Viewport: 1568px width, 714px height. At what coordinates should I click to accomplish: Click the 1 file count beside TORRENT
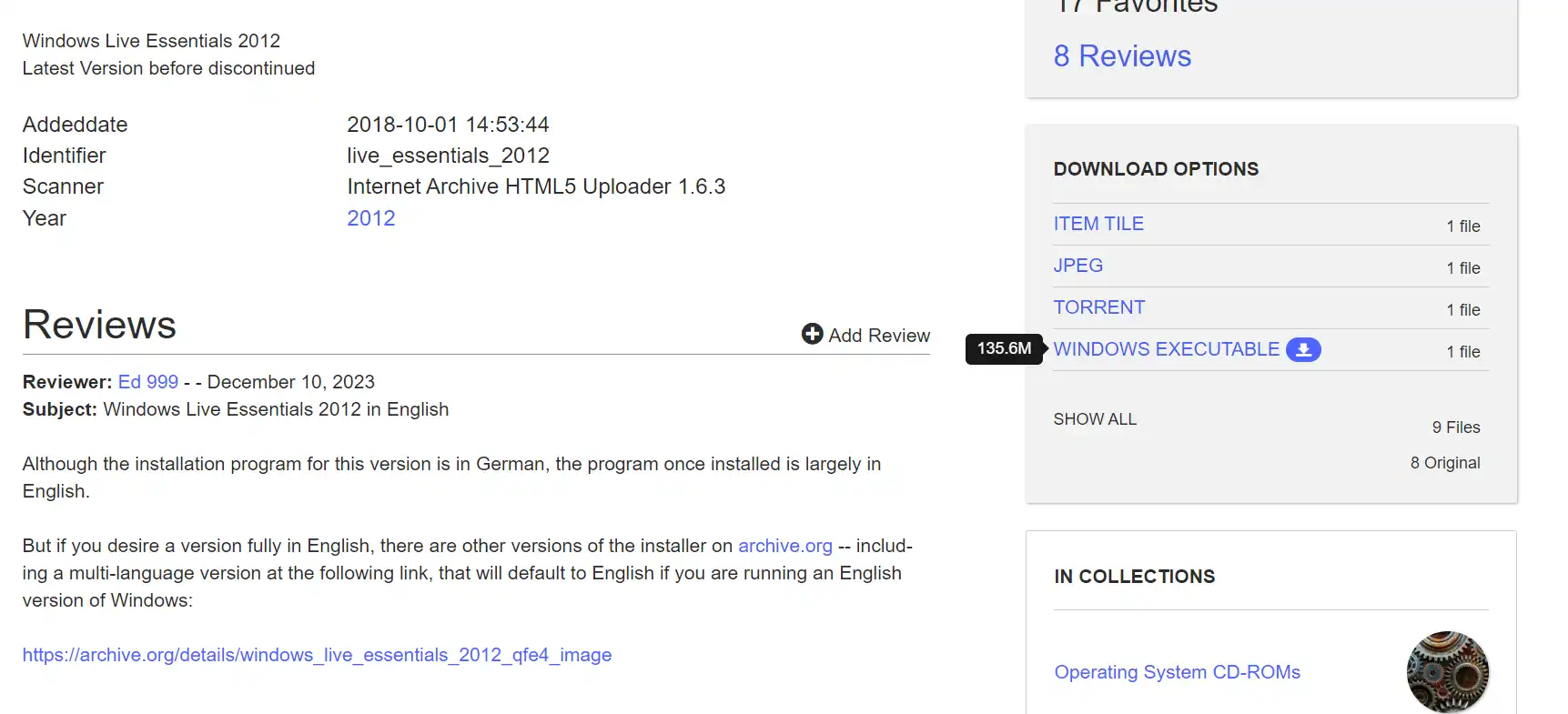click(x=1462, y=310)
